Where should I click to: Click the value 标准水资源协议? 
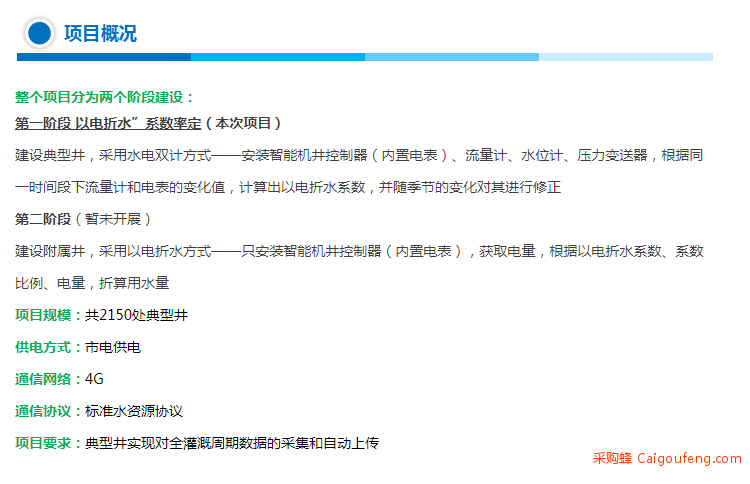point(134,411)
